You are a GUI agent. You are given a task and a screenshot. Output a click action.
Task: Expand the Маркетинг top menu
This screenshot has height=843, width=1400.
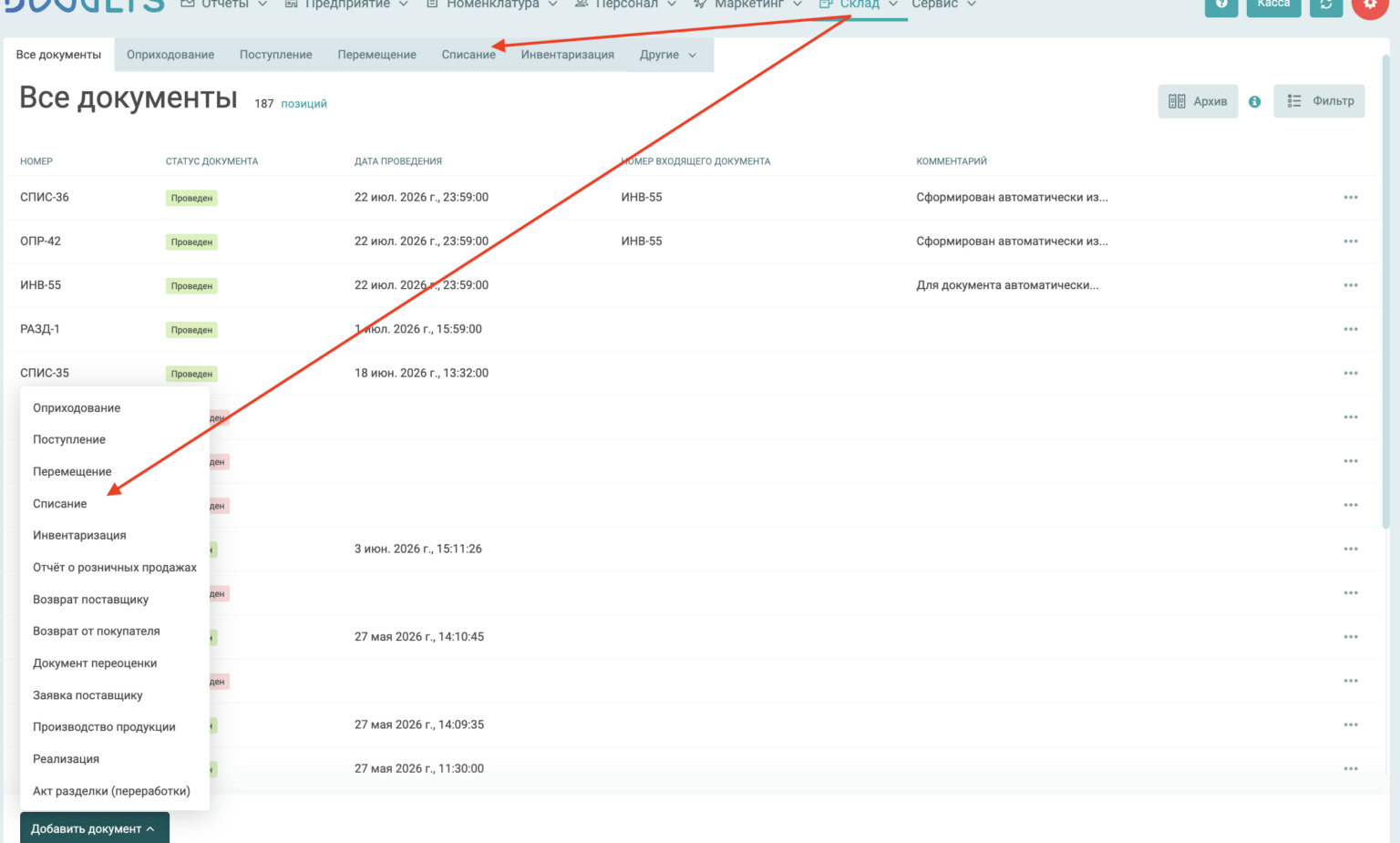(748, 5)
